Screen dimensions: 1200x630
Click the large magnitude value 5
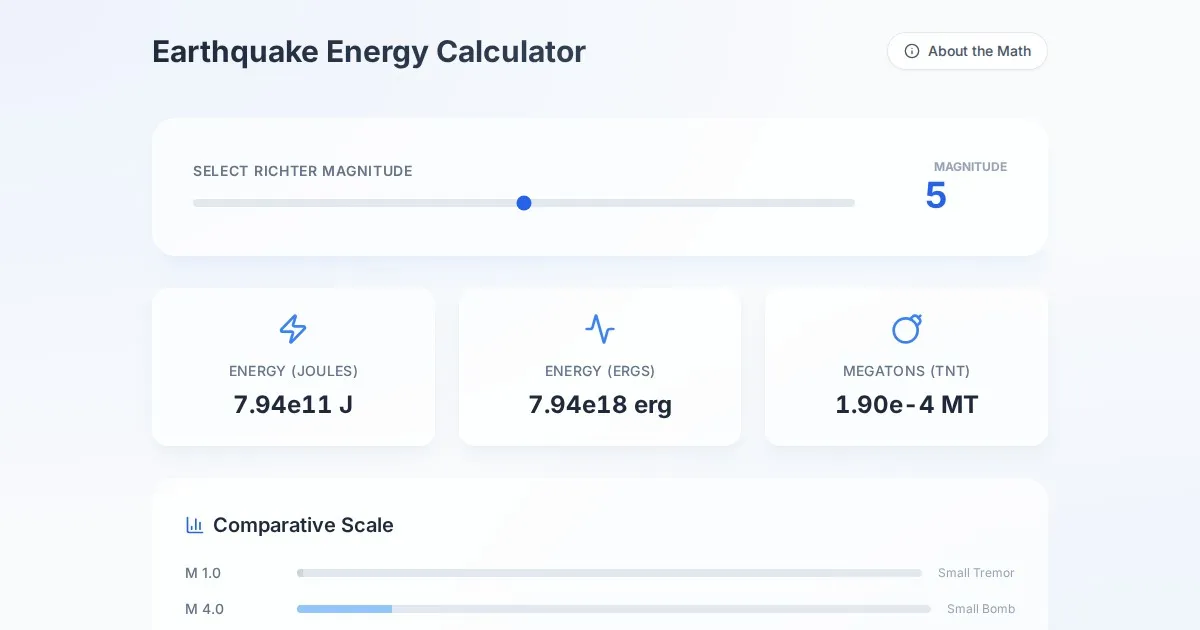[x=936, y=195]
